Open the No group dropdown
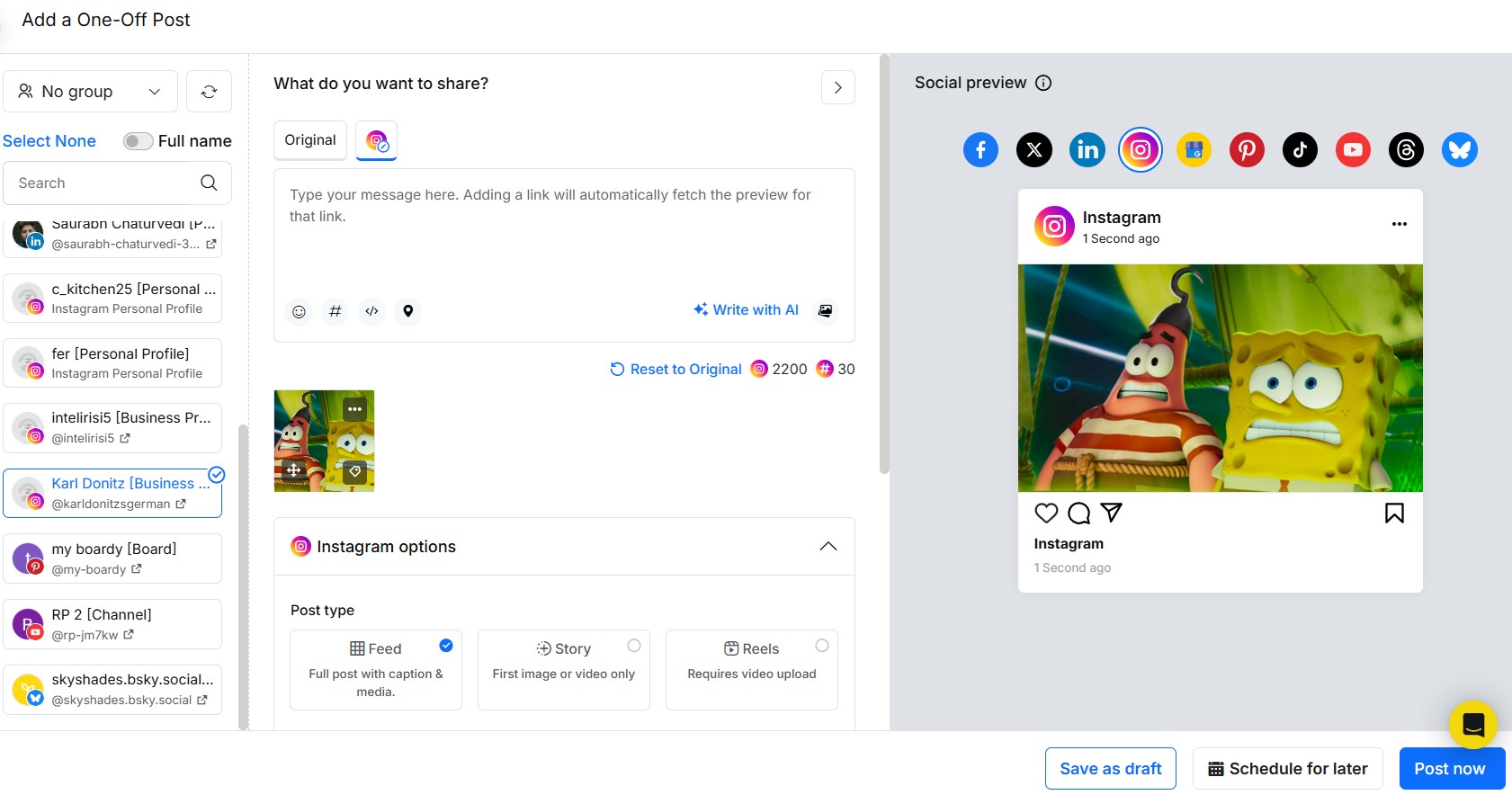The image size is (1512, 795). pyautogui.click(x=91, y=92)
